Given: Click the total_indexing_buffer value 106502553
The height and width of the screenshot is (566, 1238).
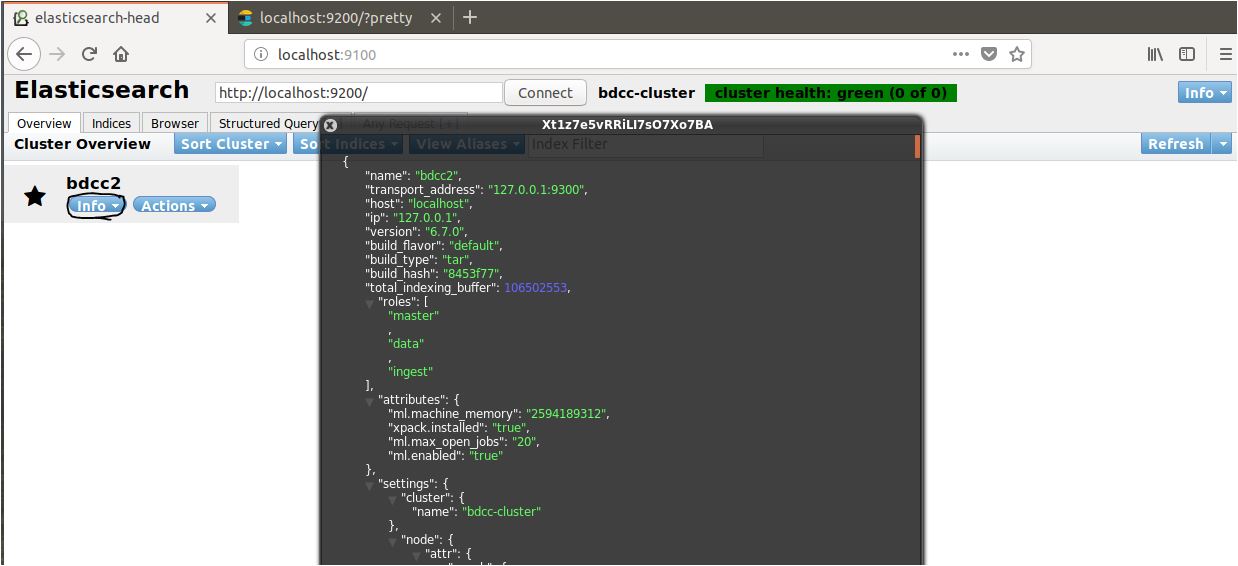Looking at the screenshot, I should point(536,287).
